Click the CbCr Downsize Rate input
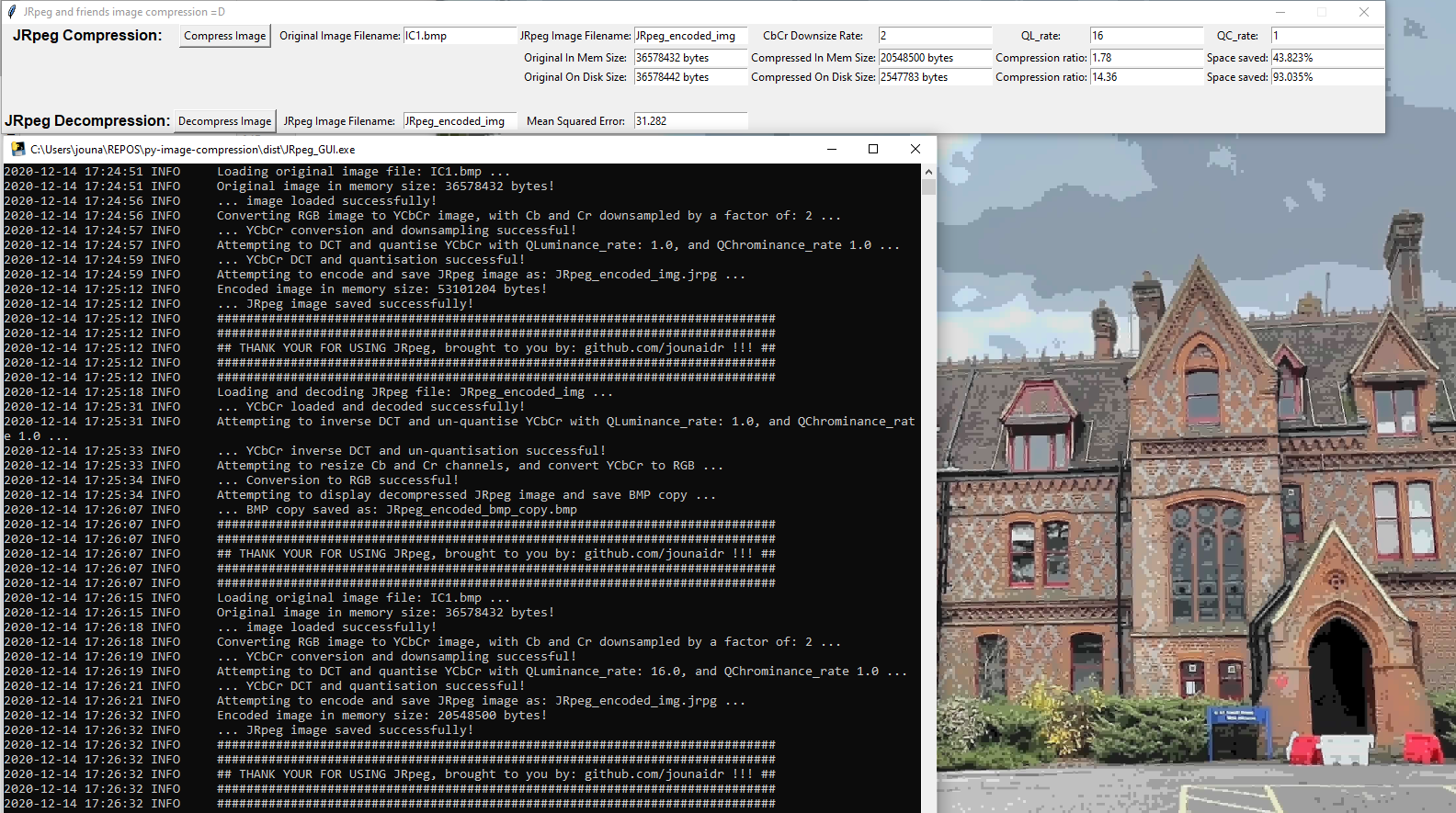The image size is (1456, 813). click(934, 36)
